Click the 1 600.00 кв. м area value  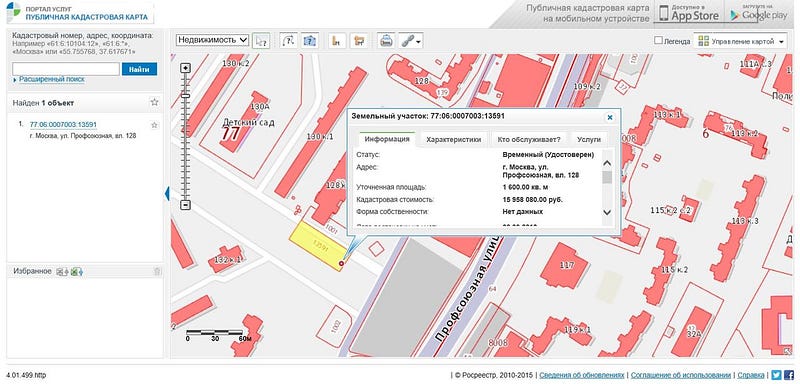click(526, 187)
